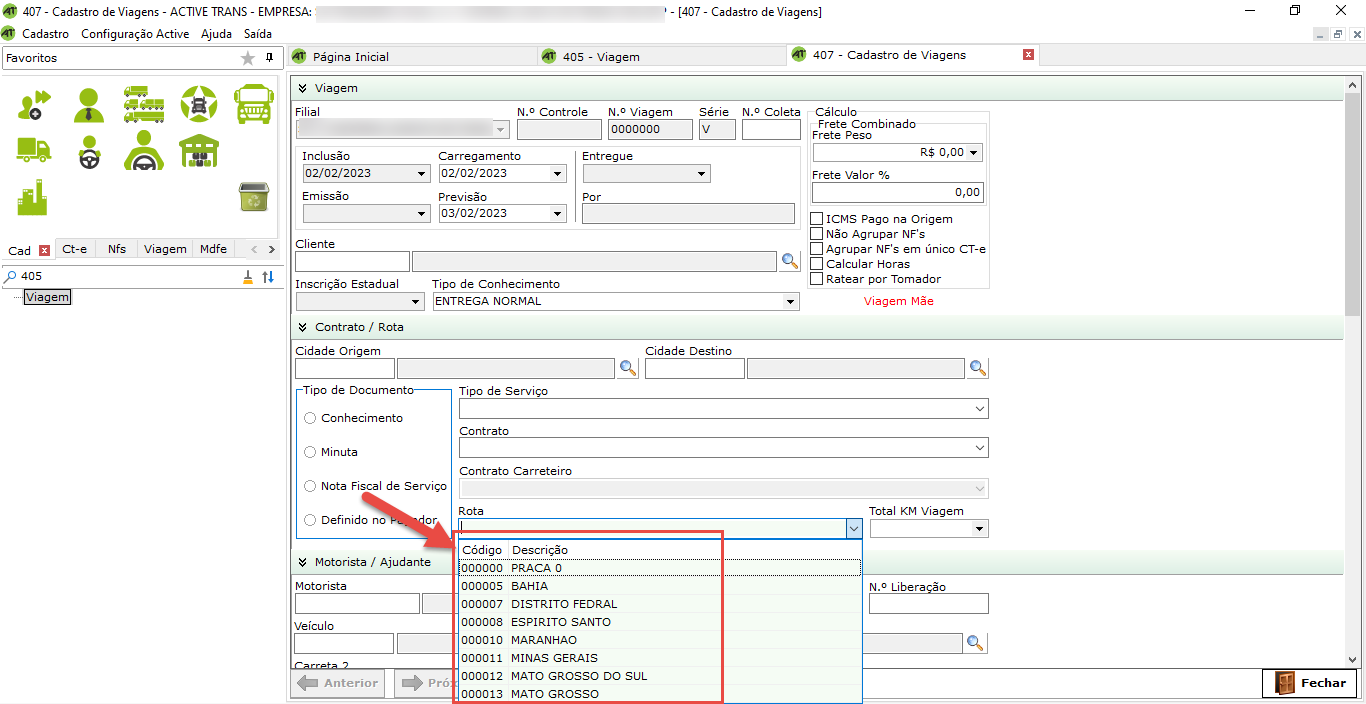Toggle Ratear por Tomador
The image size is (1366, 704).
(817, 279)
